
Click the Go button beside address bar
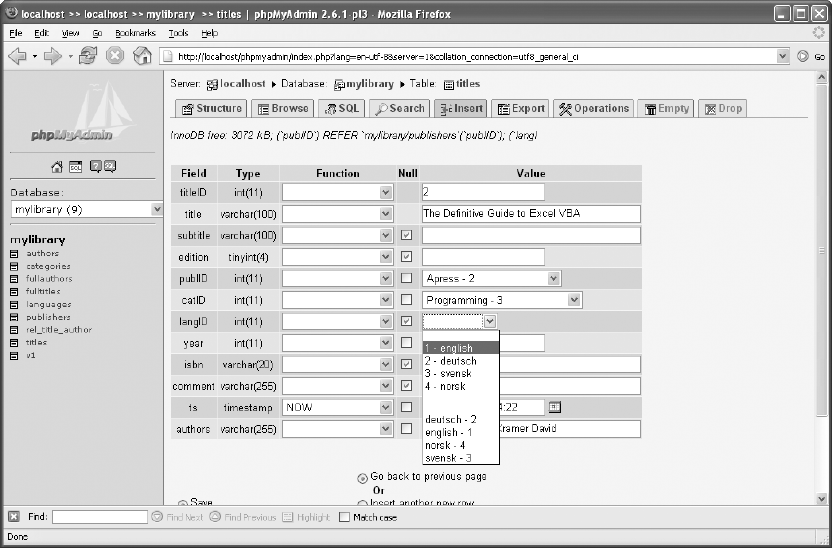812,56
